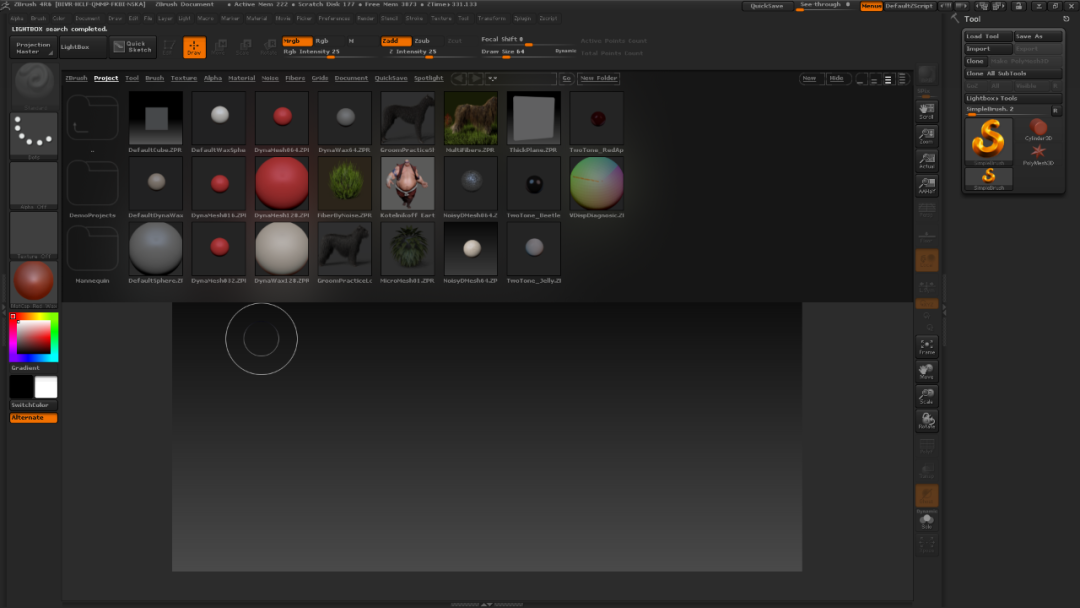Toggle the Alternate color button
1080x608 pixels.
tap(33, 418)
